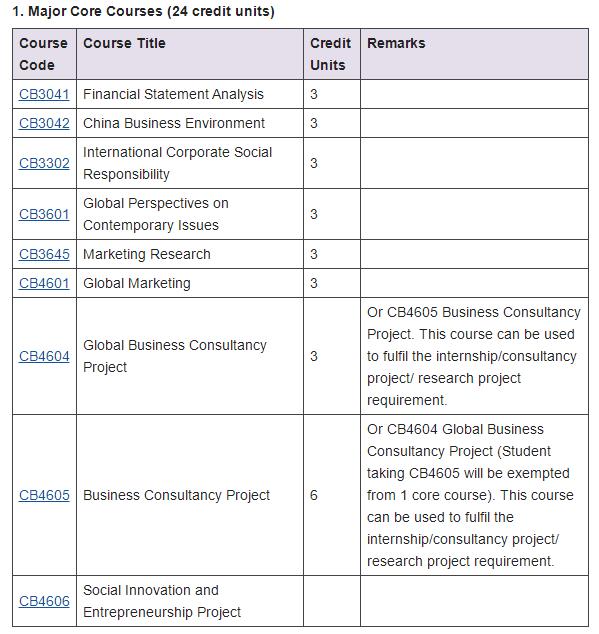Select the China Business Environment title cell

click(x=190, y=123)
